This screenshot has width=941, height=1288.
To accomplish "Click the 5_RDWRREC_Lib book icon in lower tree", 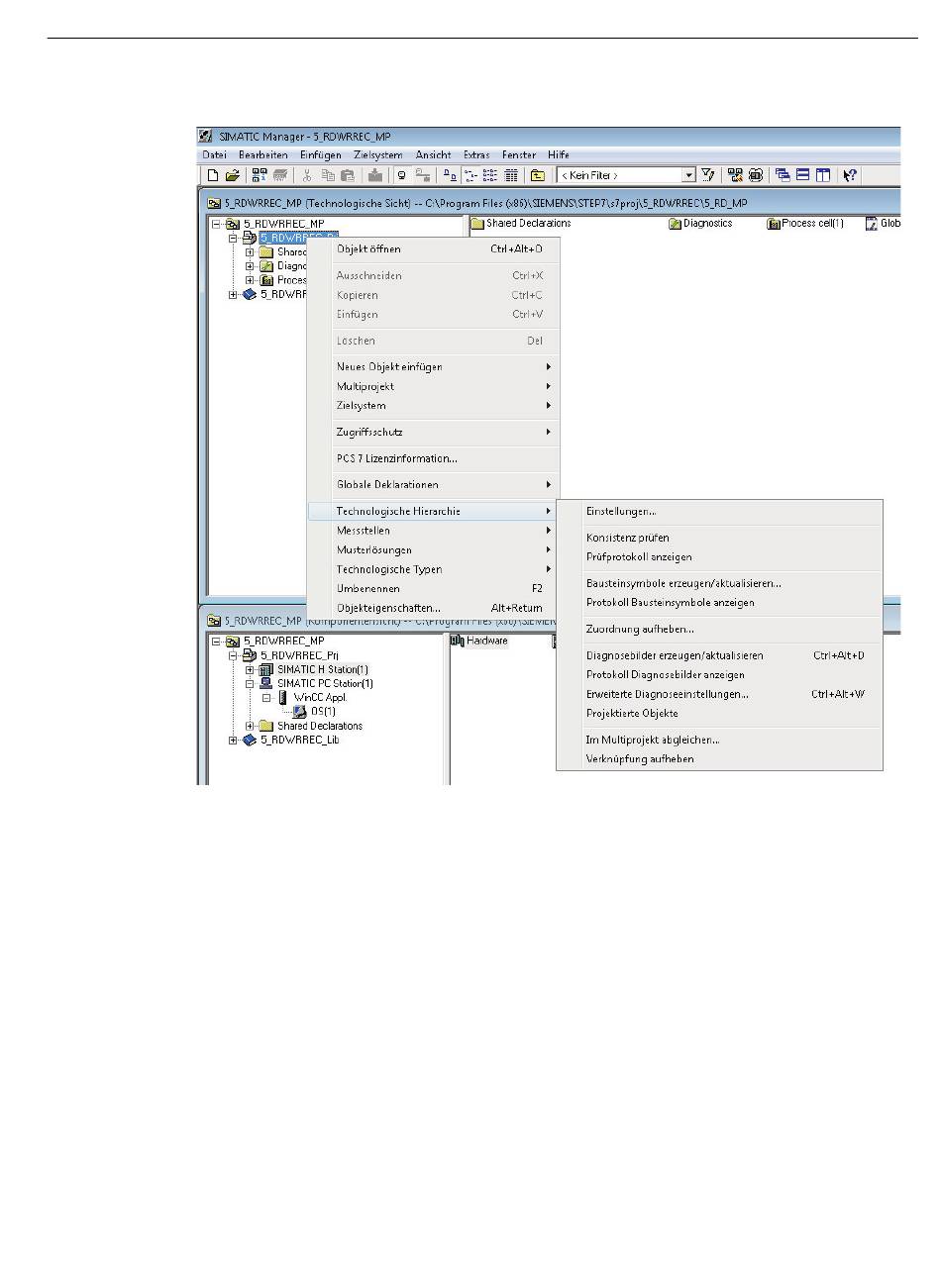I will click(250, 741).
